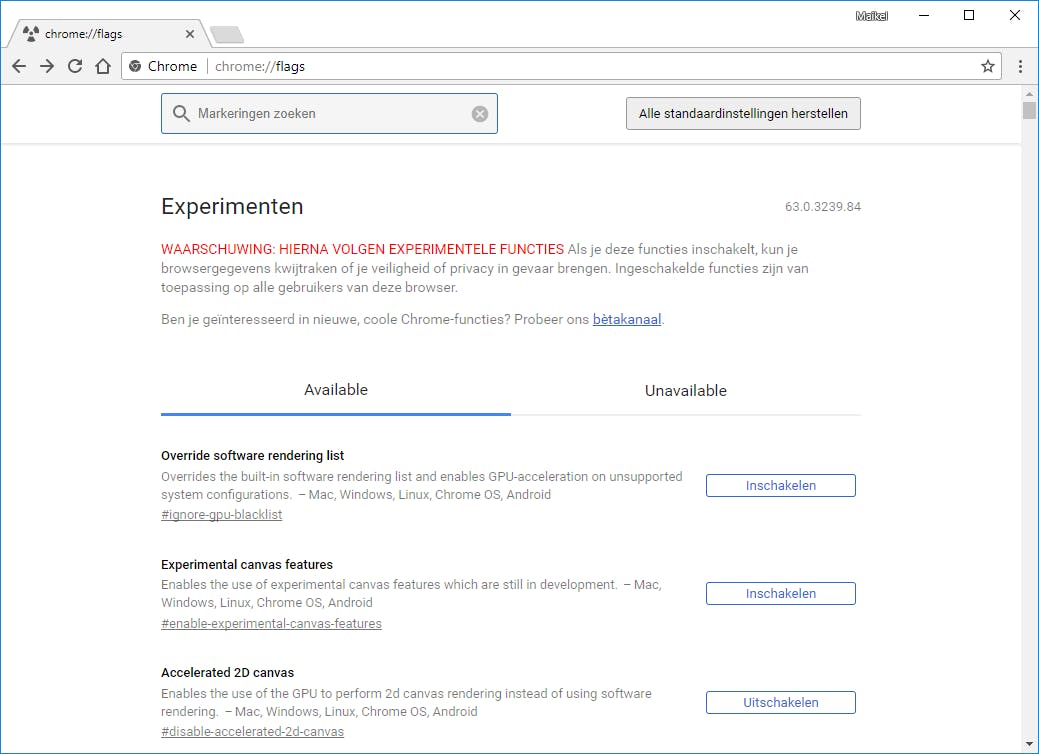Screen dimensions: 1039x754
Task: Click the scrollbar down arrow
Action: click(x=1029, y=744)
